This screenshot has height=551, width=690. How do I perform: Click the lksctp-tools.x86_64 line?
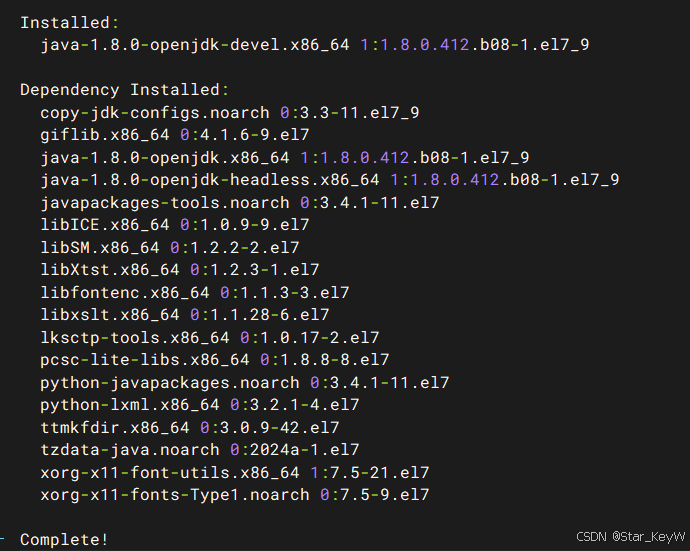click(x=209, y=338)
